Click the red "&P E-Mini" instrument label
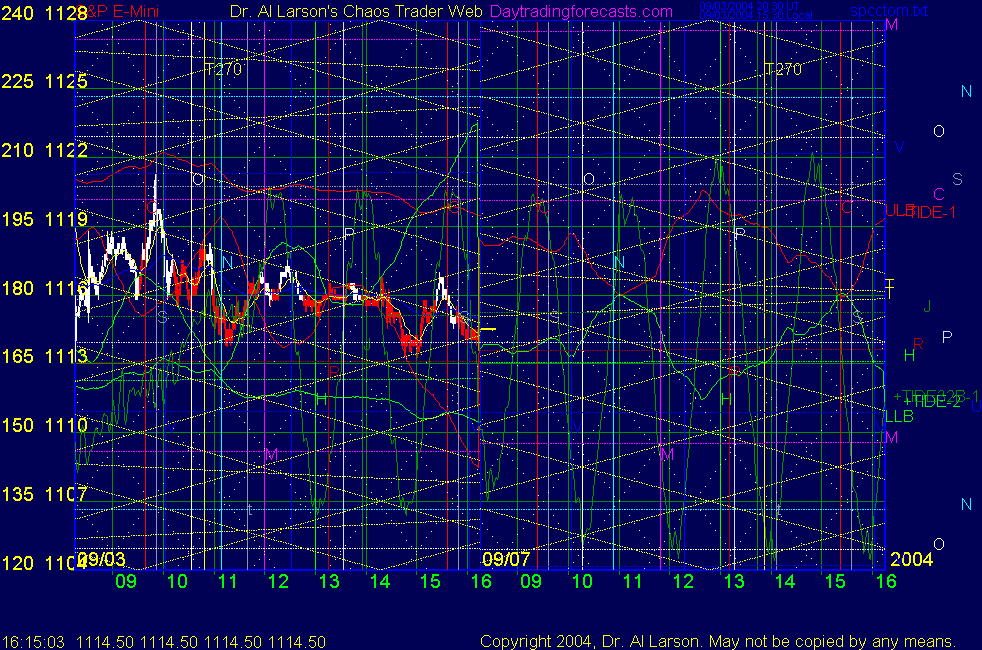This screenshot has height=650, width=982. pos(123,11)
